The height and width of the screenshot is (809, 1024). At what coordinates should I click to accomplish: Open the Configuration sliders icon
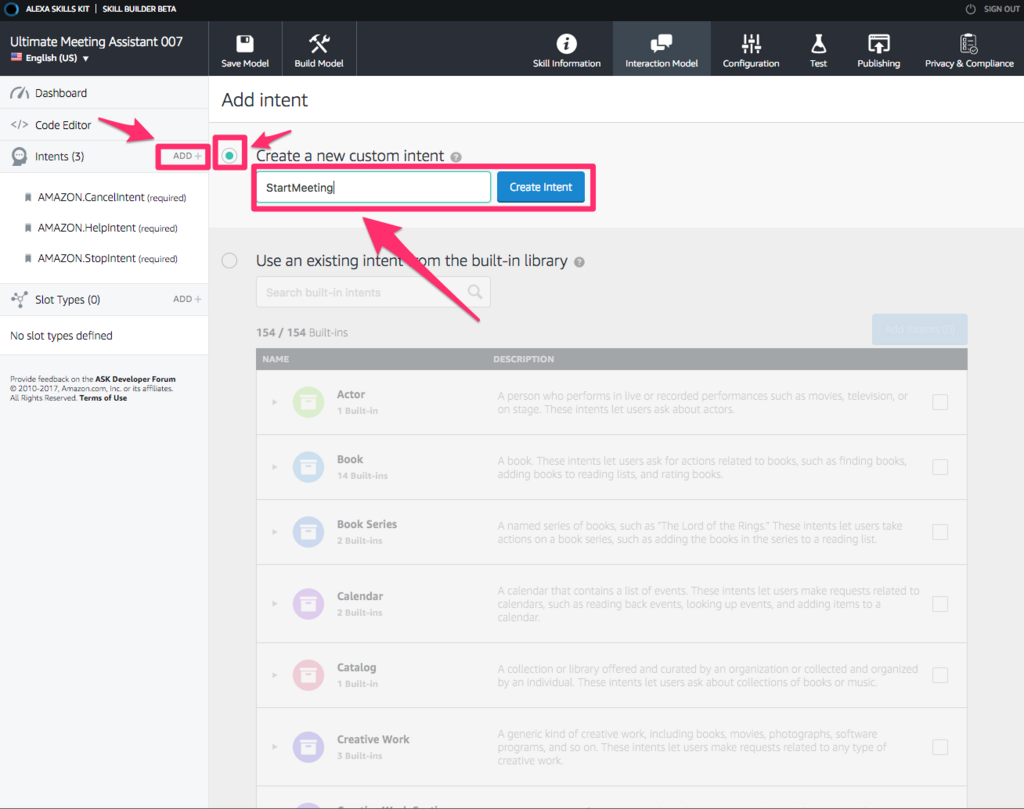coord(751,44)
